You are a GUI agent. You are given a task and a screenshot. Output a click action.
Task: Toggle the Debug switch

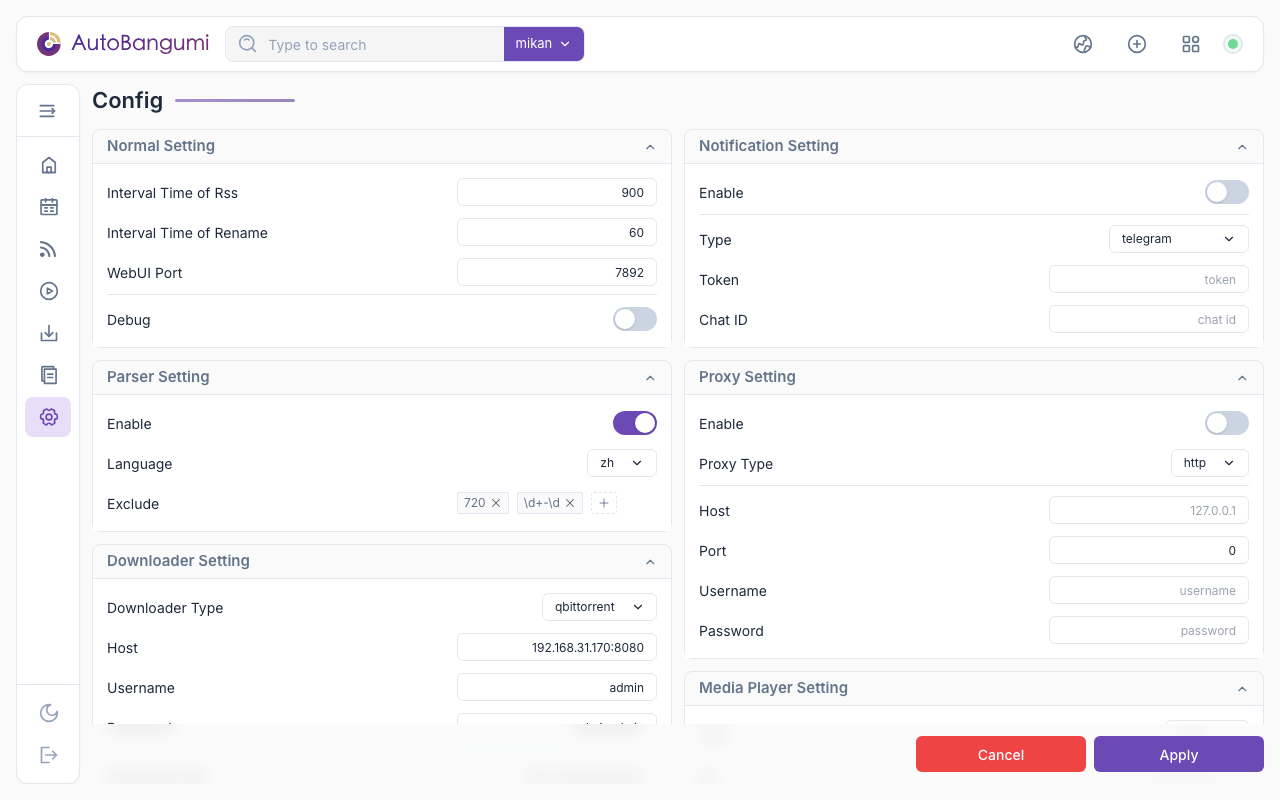point(634,319)
